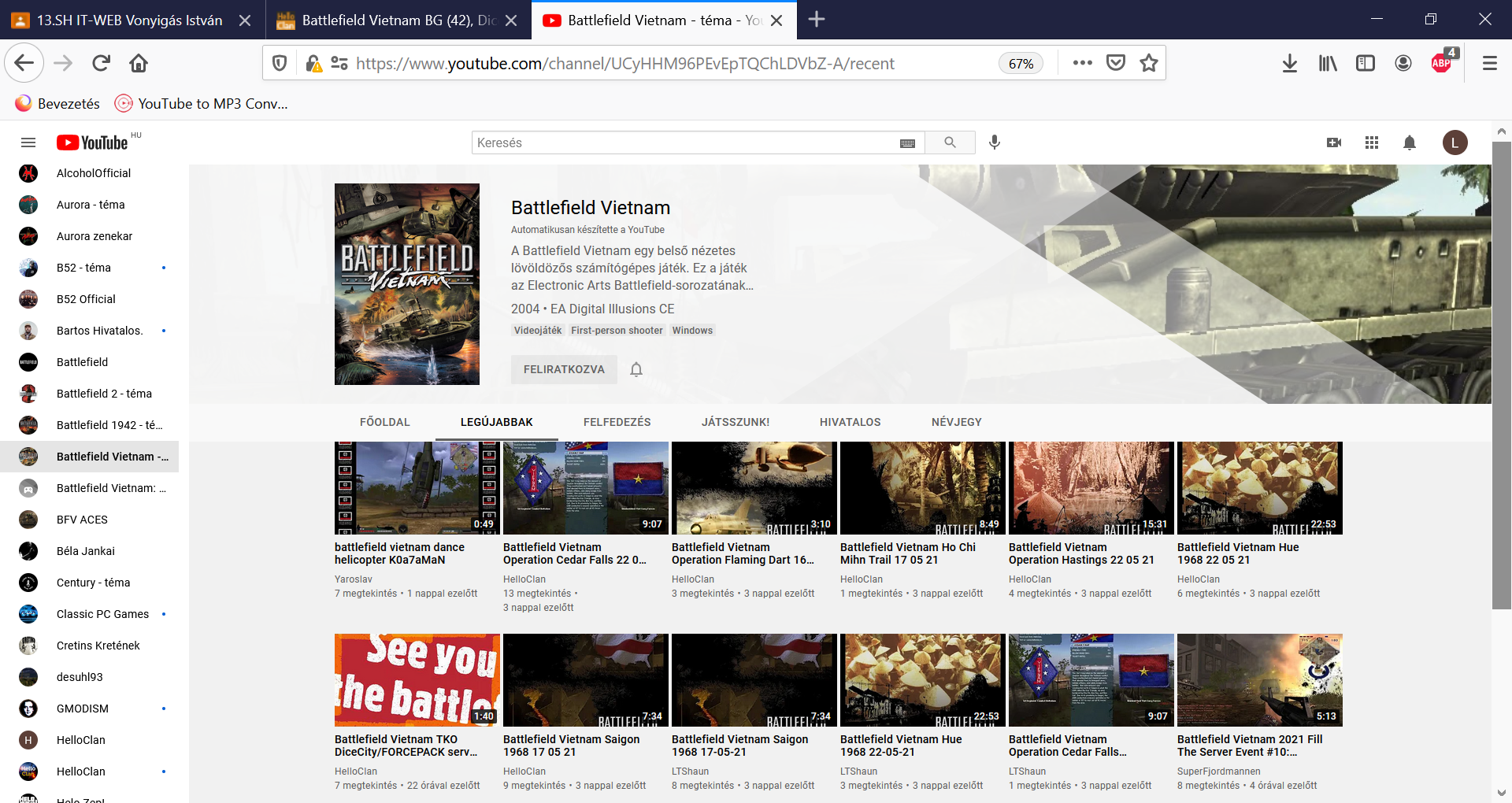Screen dimensions: 1512x803
Task: Open Firefox application menu
Action: pyautogui.click(x=1489, y=63)
